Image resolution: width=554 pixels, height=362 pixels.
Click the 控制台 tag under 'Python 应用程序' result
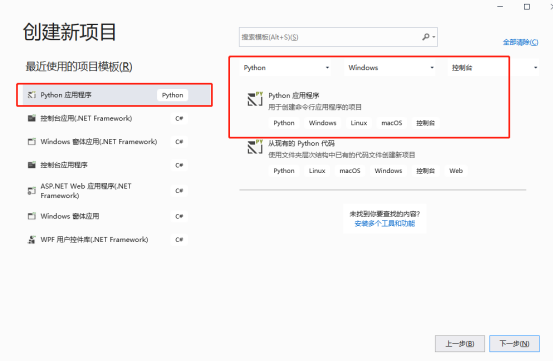[x=425, y=123]
